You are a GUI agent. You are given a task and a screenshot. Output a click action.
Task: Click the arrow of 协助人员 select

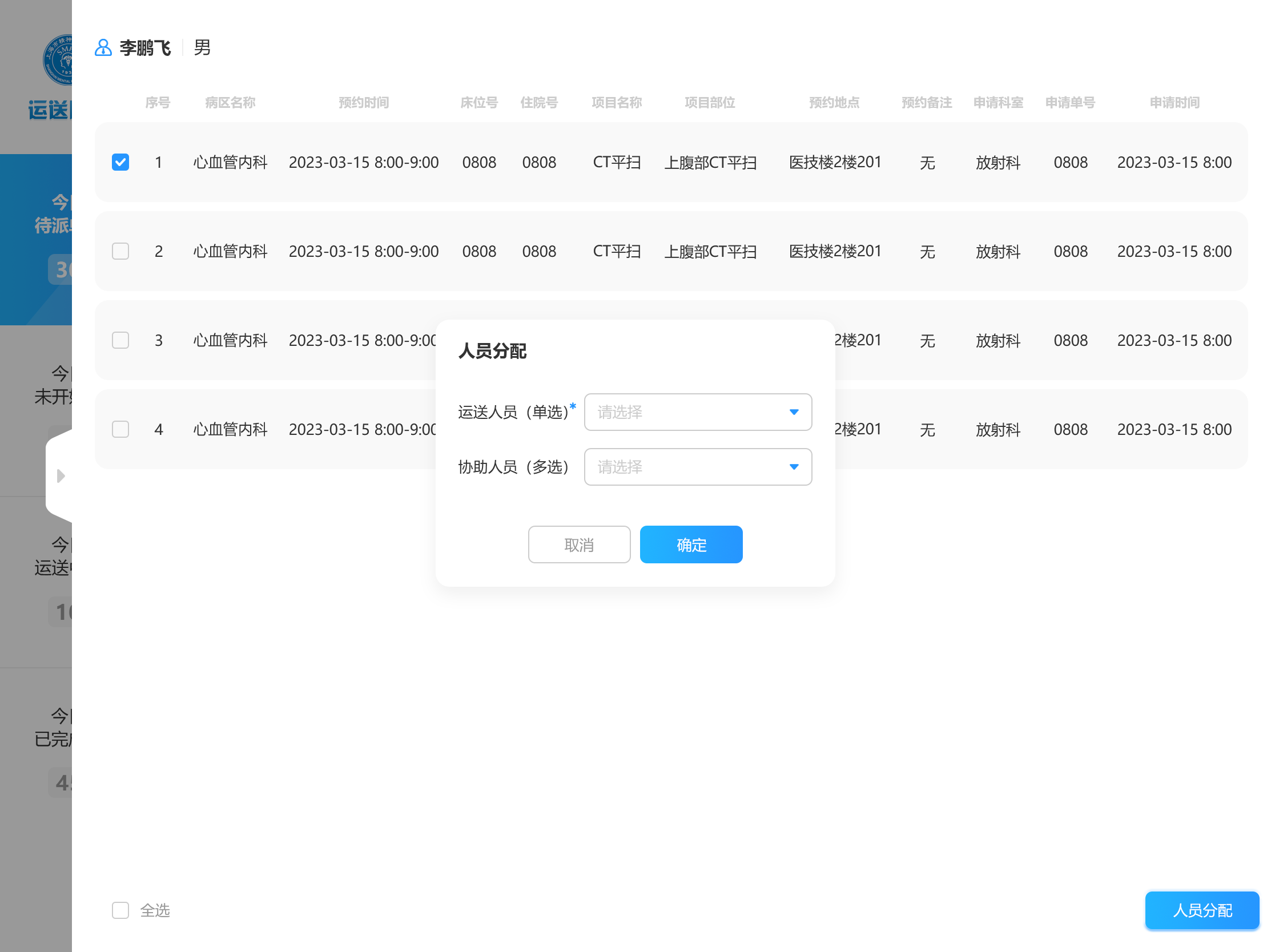794,467
